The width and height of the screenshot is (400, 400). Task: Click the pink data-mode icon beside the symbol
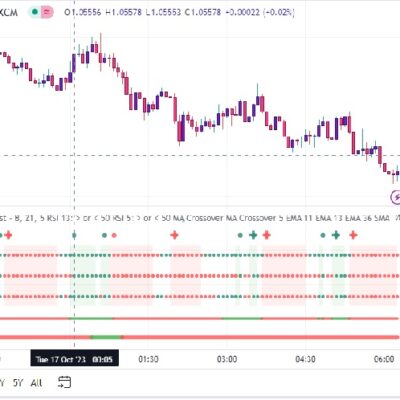47,12
